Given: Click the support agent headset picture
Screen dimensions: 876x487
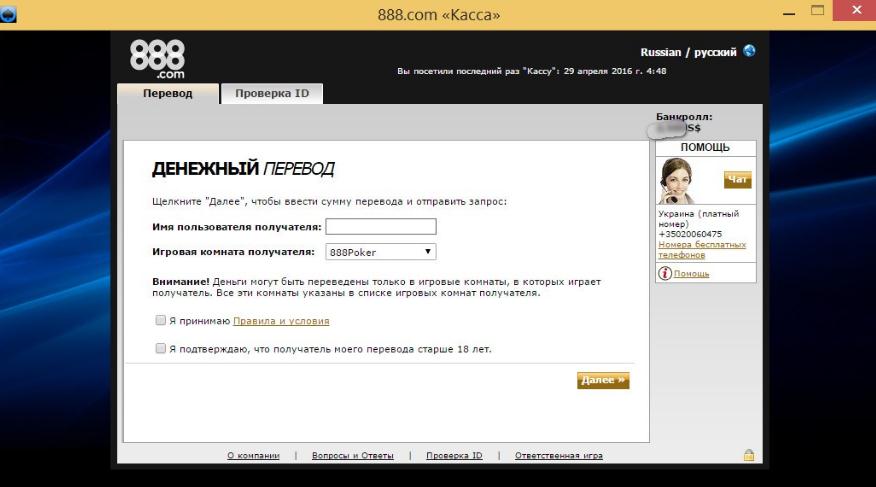Looking at the screenshot, I should click(677, 181).
